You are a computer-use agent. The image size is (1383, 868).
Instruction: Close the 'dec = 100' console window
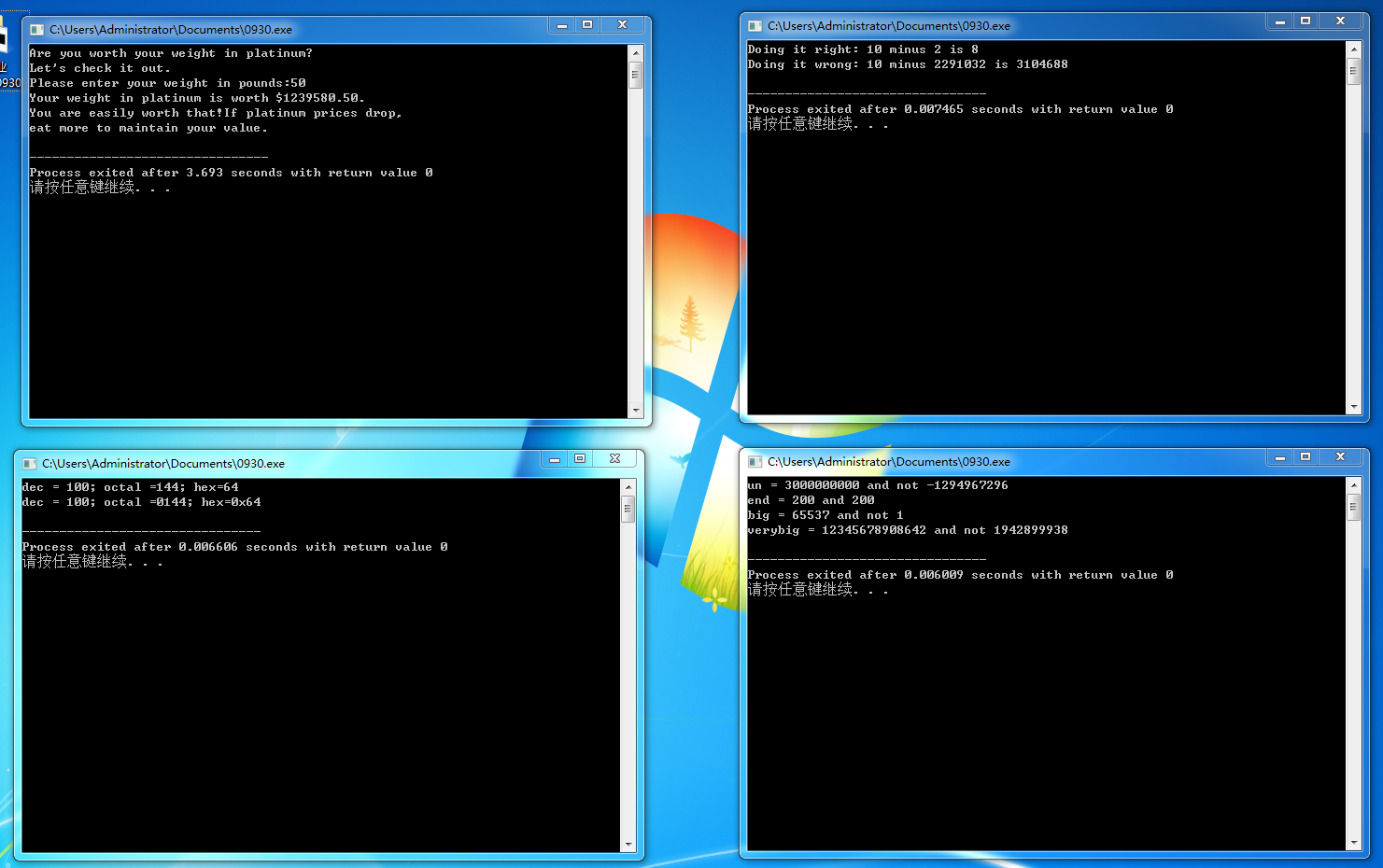[x=615, y=459]
